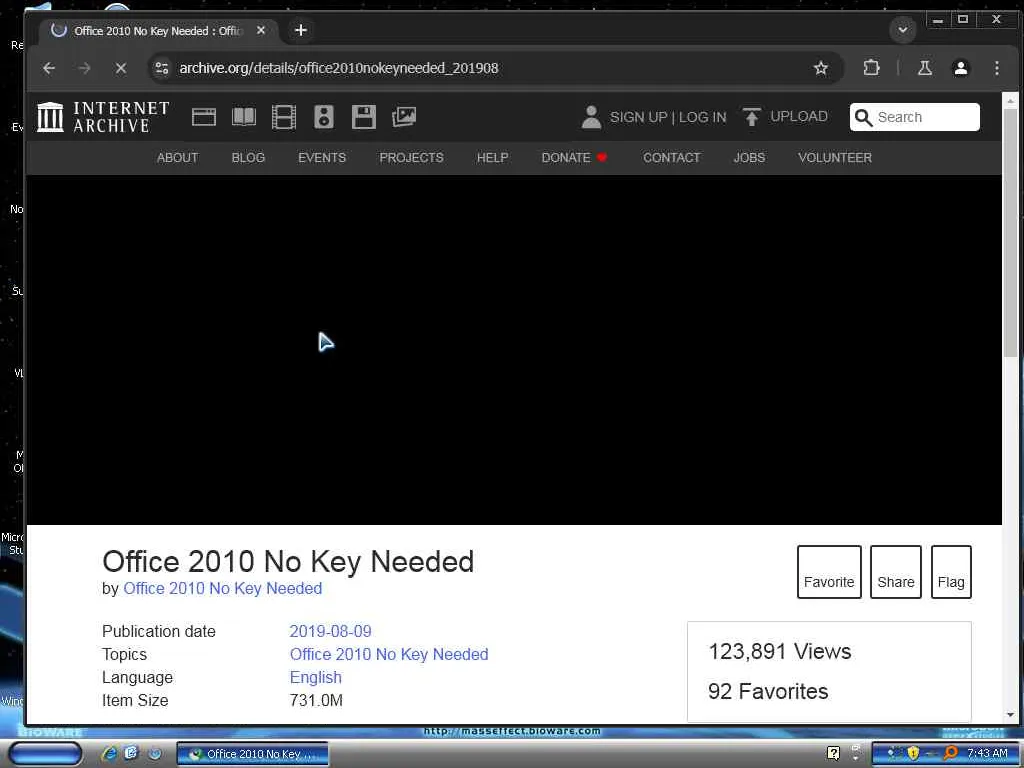Open the CONTACT menu item

point(671,157)
